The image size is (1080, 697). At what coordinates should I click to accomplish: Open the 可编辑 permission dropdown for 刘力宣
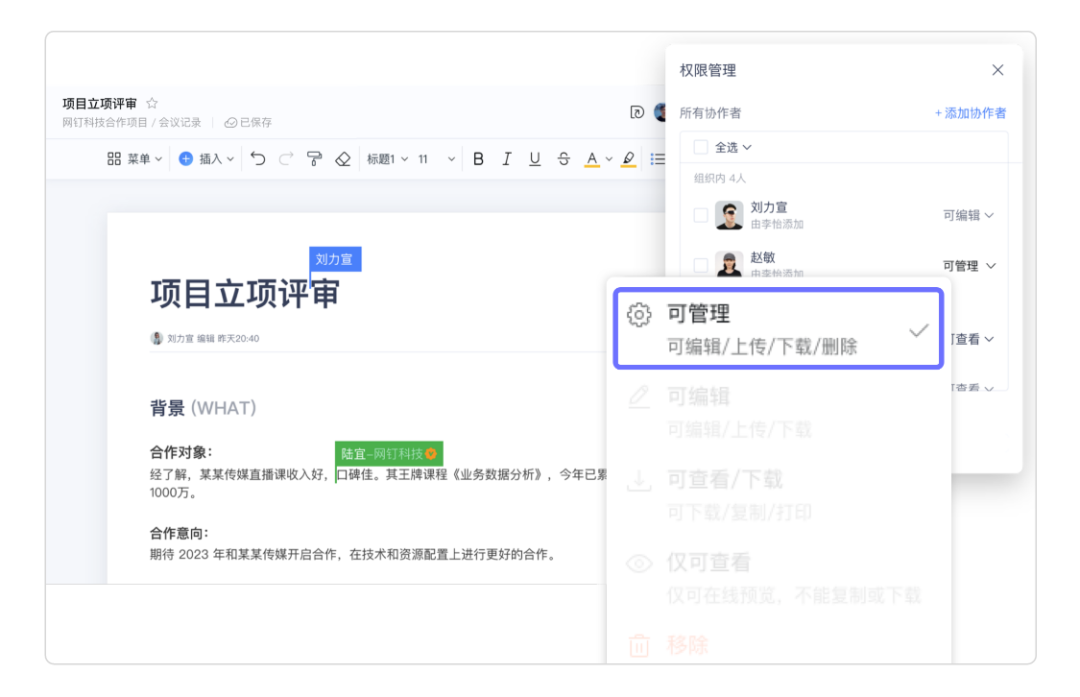(968, 215)
